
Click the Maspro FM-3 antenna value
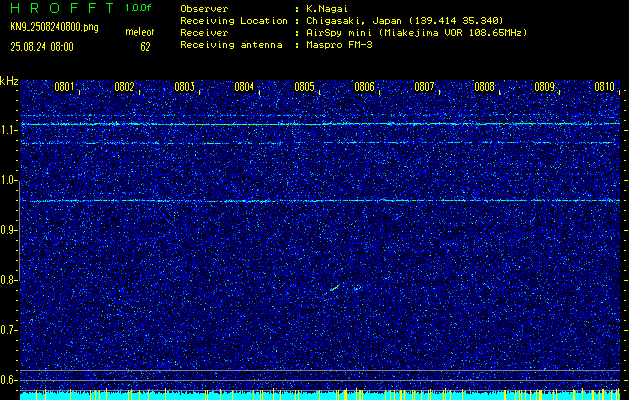pos(339,45)
